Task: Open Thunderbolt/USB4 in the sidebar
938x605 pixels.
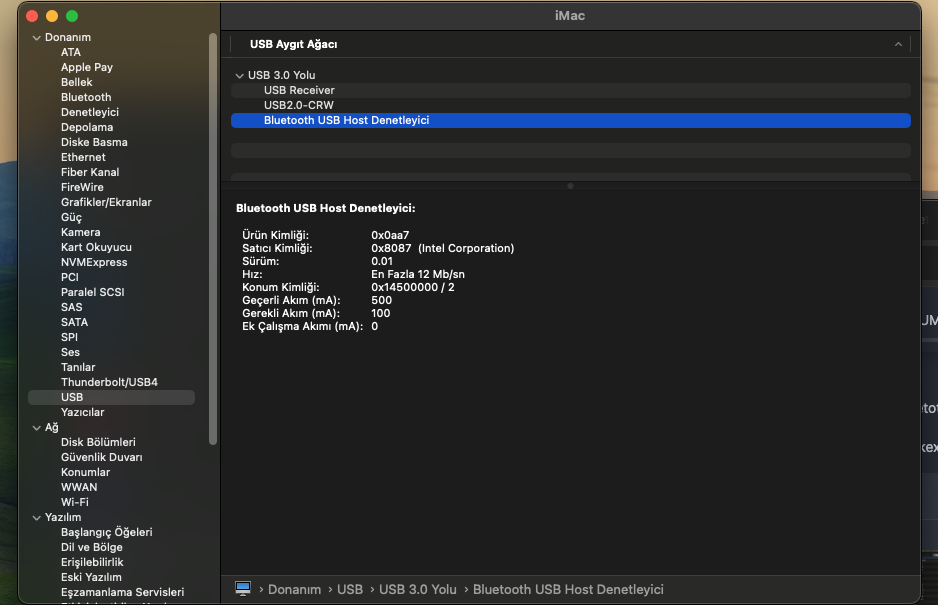Action: 109,382
